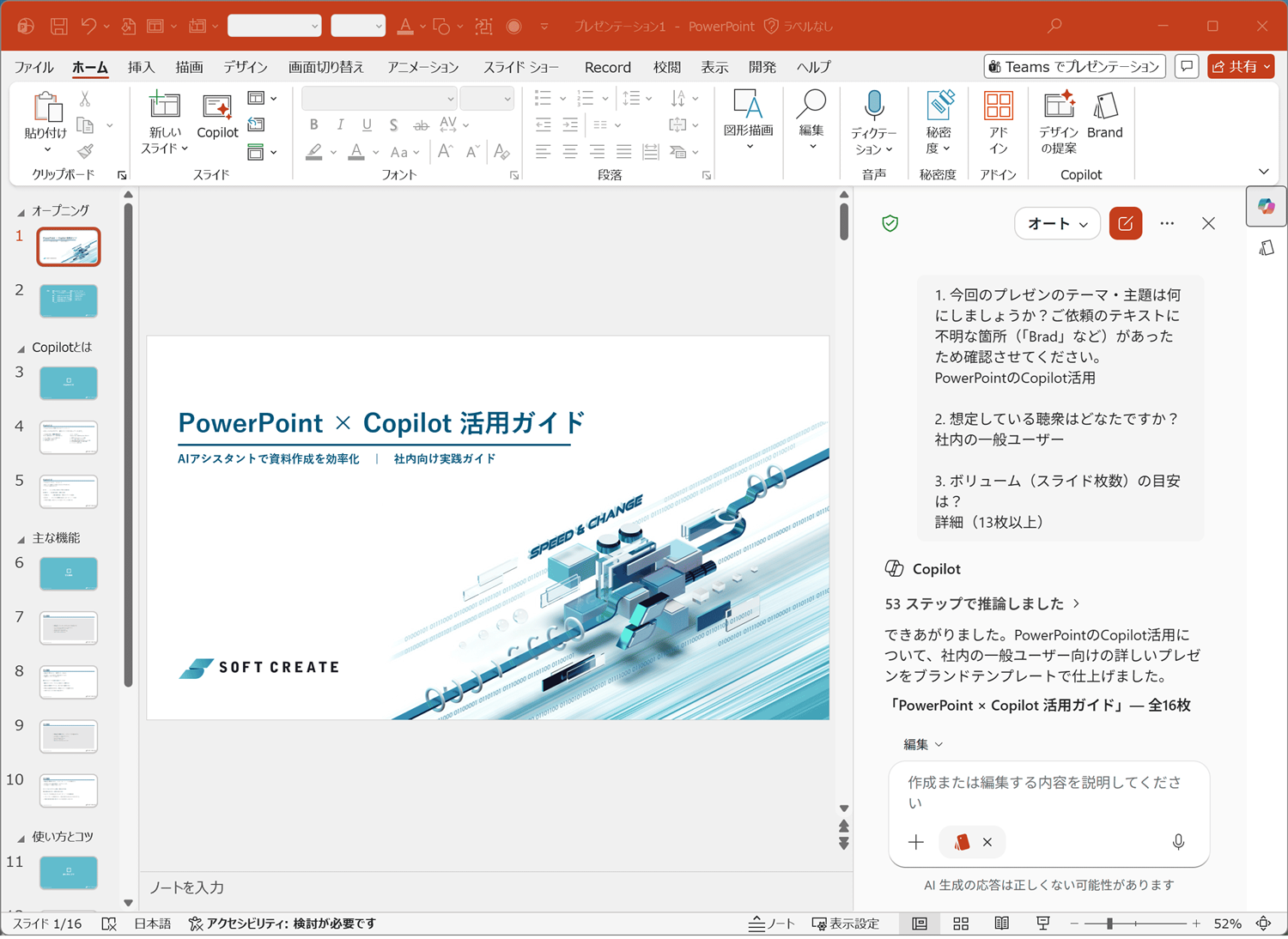Open the 校閲 review tab
1288x939 pixels.
[x=666, y=67]
